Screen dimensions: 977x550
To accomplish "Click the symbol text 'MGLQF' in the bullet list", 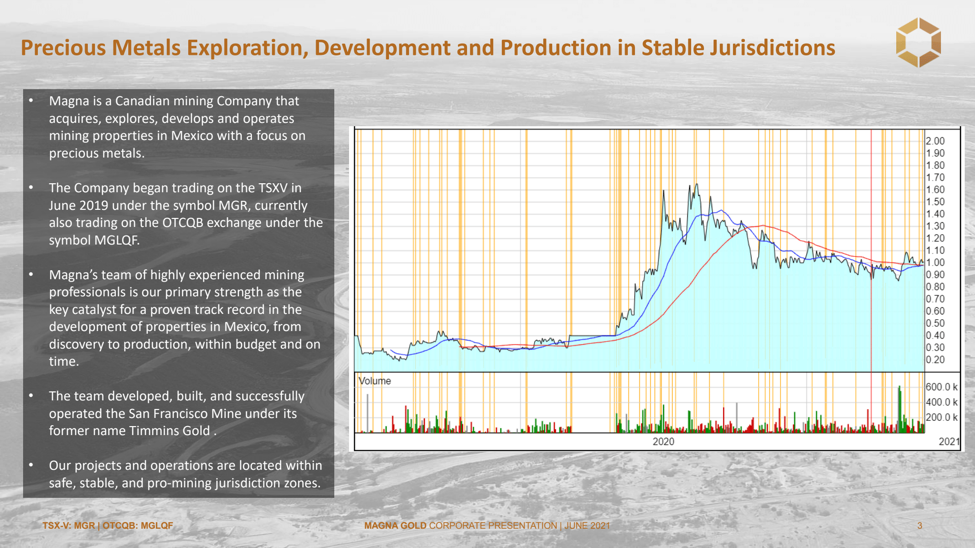I will coord(117,240).
